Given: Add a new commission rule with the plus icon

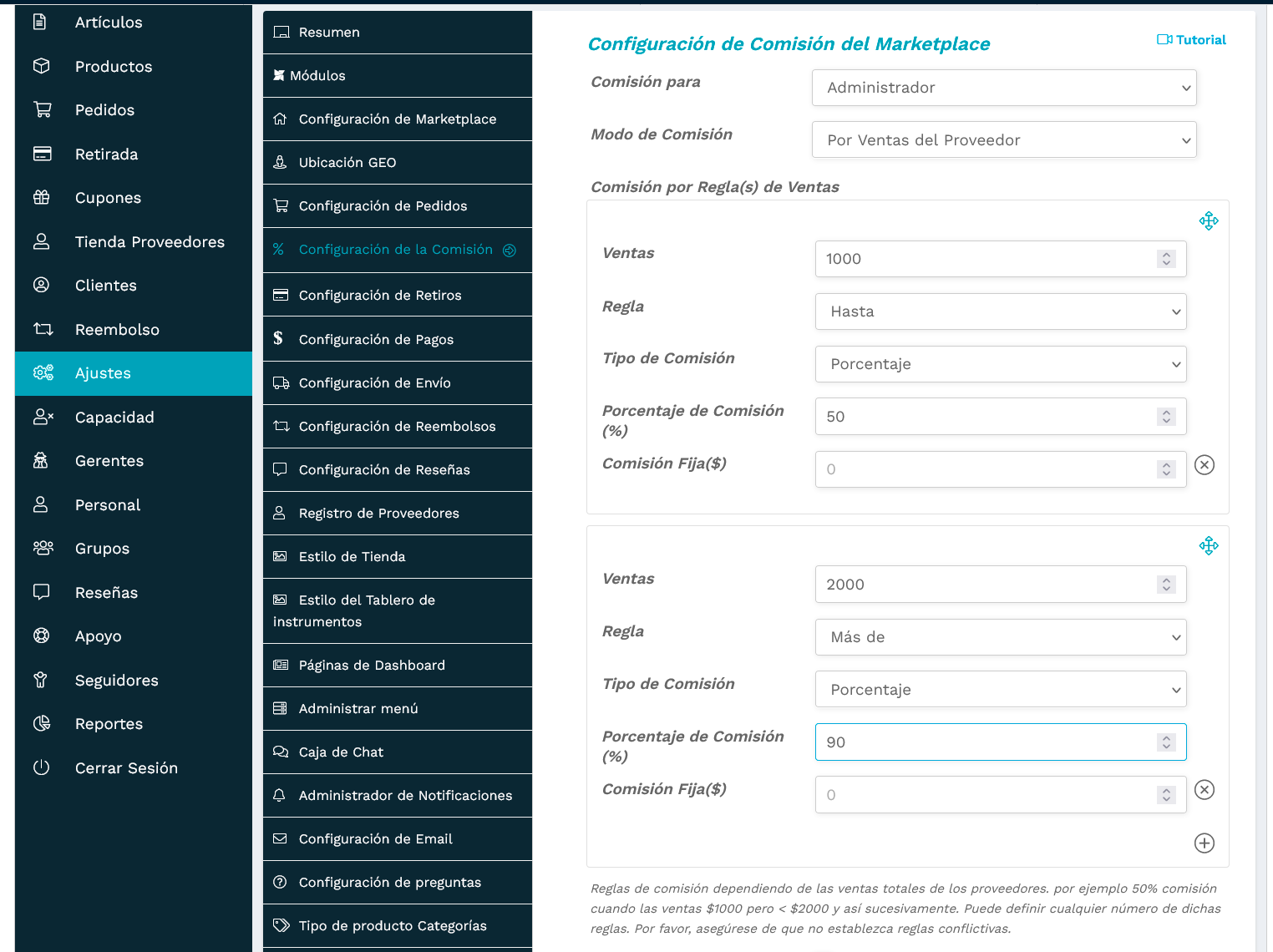Looking at the screenshot, I should click(x=1204, y=843).
